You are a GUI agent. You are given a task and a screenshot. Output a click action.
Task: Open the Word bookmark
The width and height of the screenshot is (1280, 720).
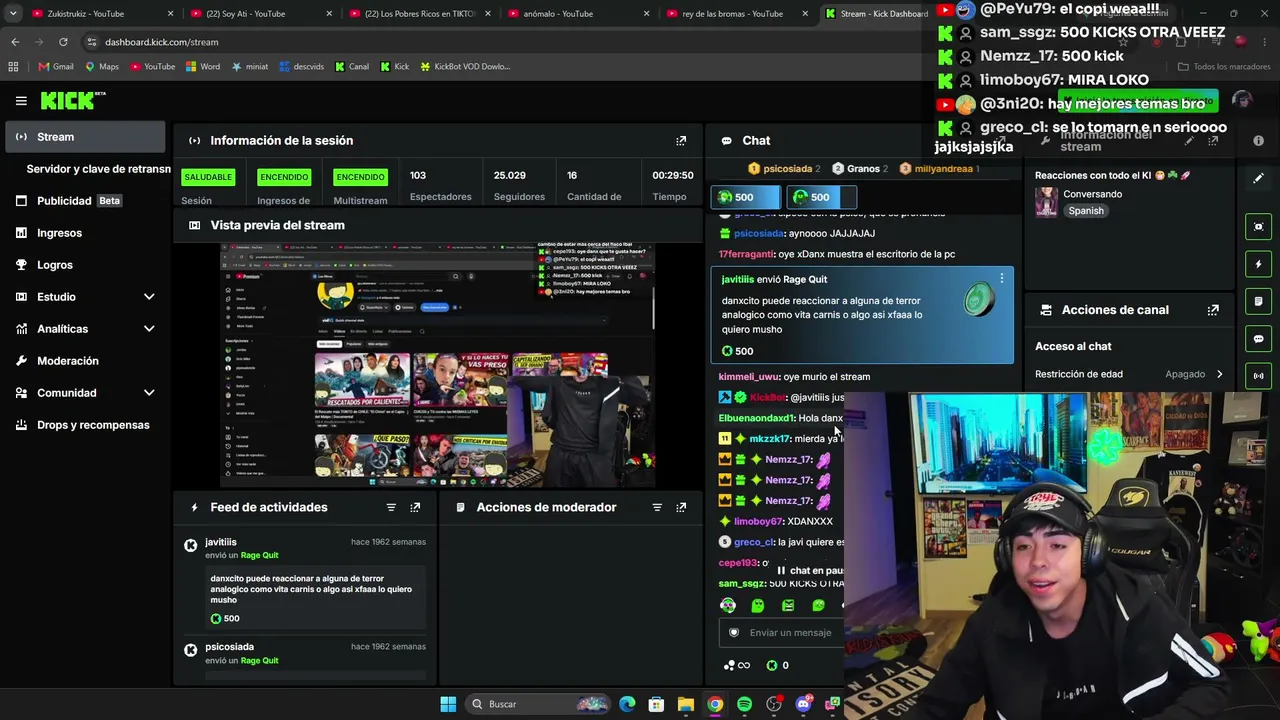click(203, 67)
